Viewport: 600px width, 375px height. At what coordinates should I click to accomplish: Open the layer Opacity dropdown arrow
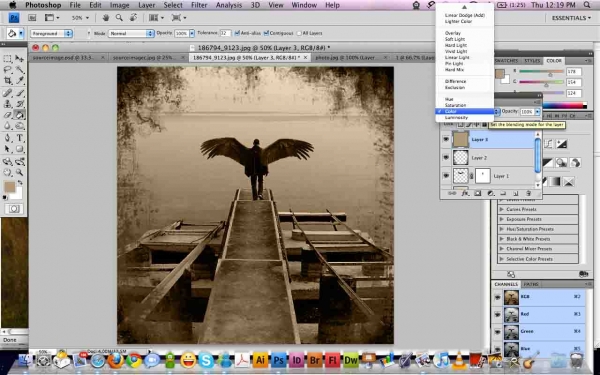[x=537, y=112]
